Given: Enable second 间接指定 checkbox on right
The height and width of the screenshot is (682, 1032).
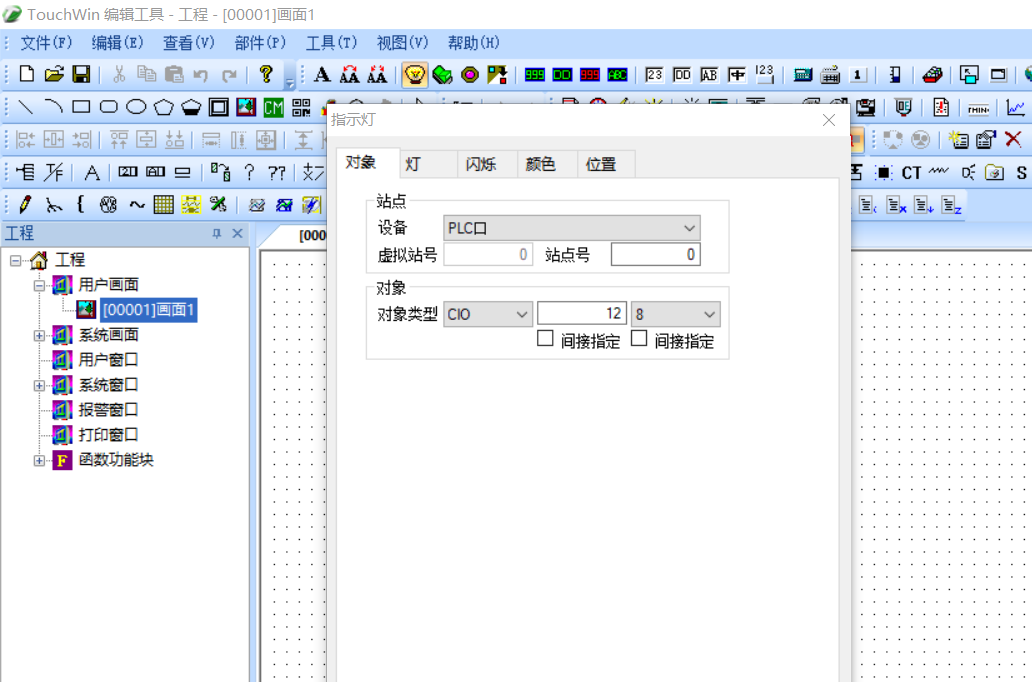Looking at the screenshot, I should click(639, 339).
